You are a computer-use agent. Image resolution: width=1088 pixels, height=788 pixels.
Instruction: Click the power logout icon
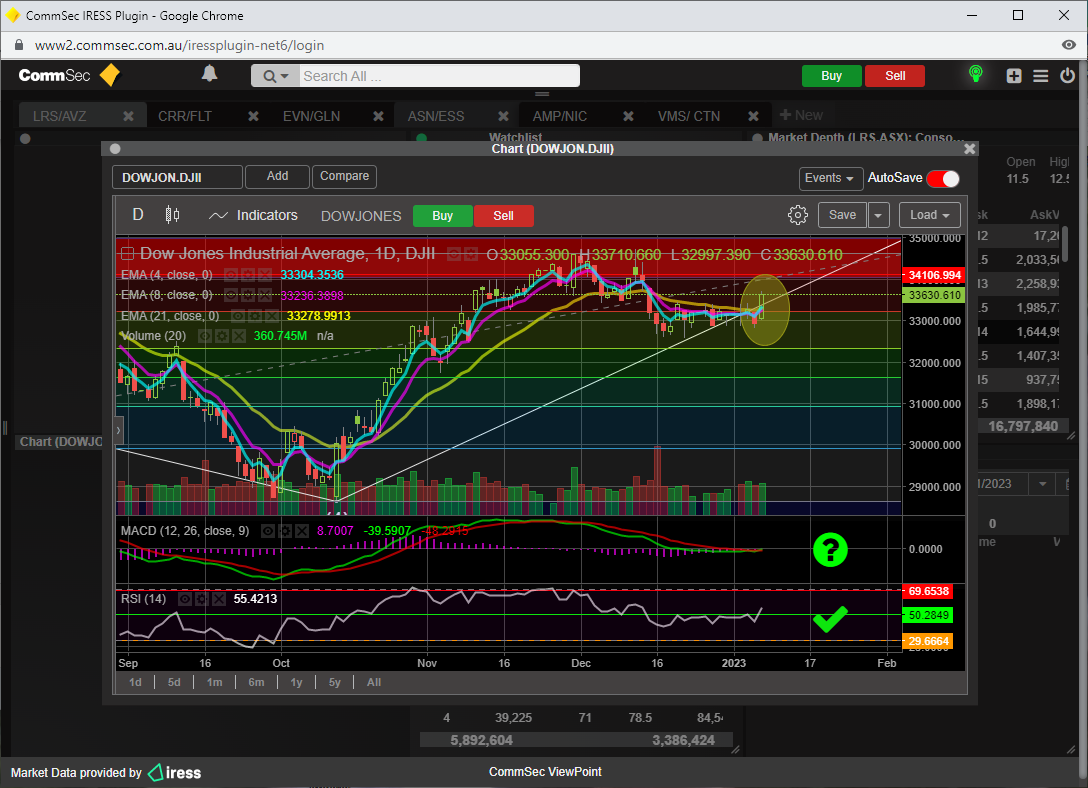tap(1067, 75)
